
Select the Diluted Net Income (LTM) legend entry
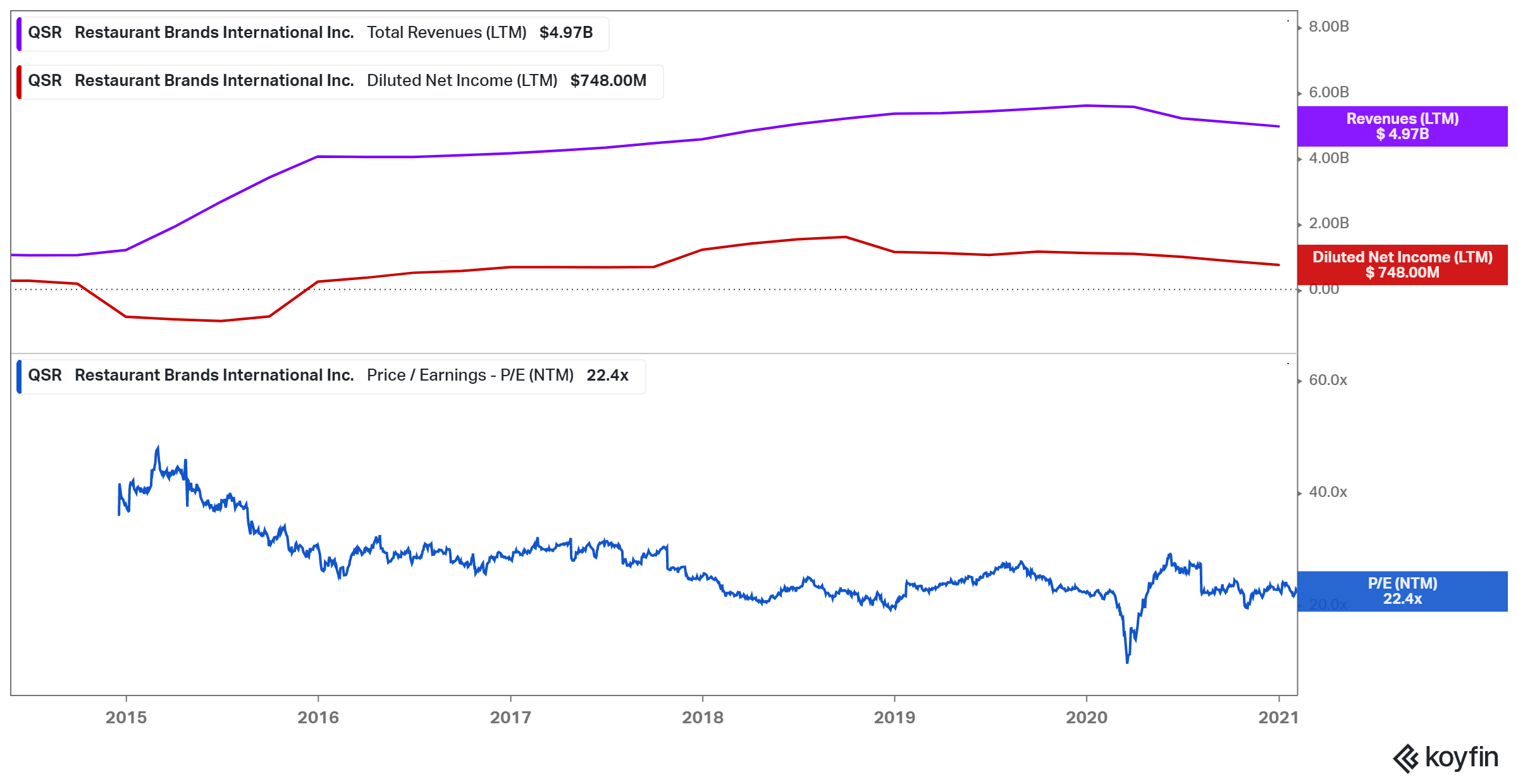[x=462, y=81]
